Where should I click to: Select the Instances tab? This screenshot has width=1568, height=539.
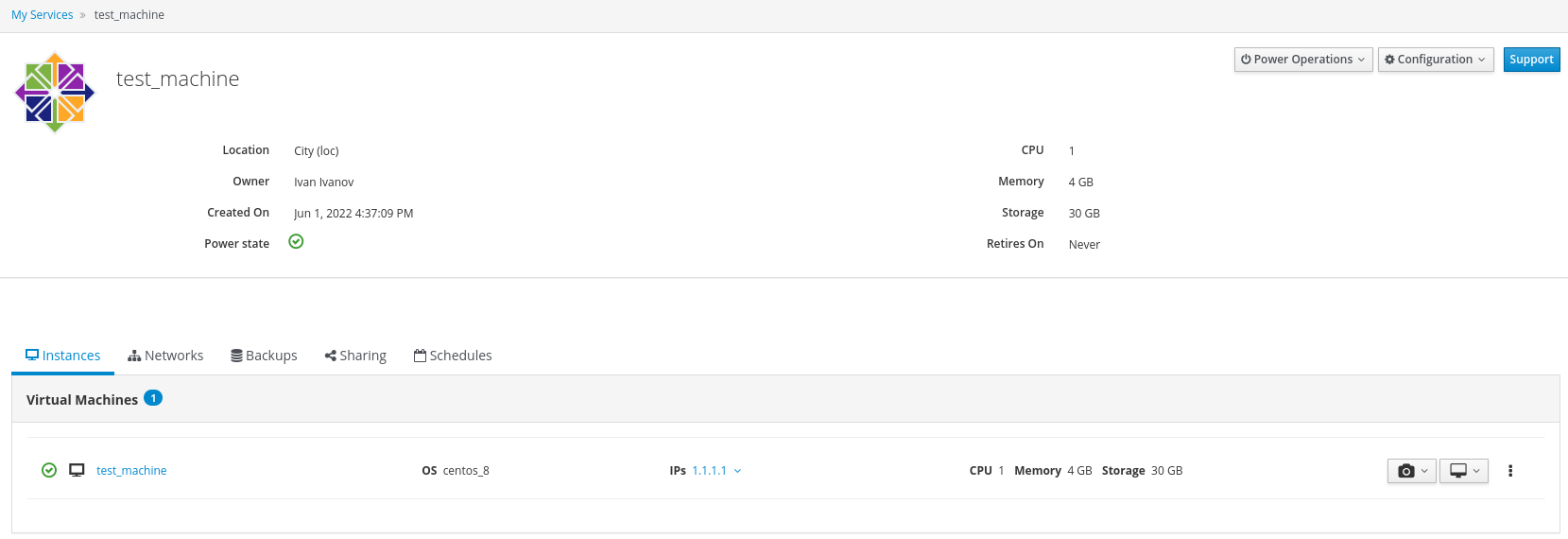coord(62,356)
